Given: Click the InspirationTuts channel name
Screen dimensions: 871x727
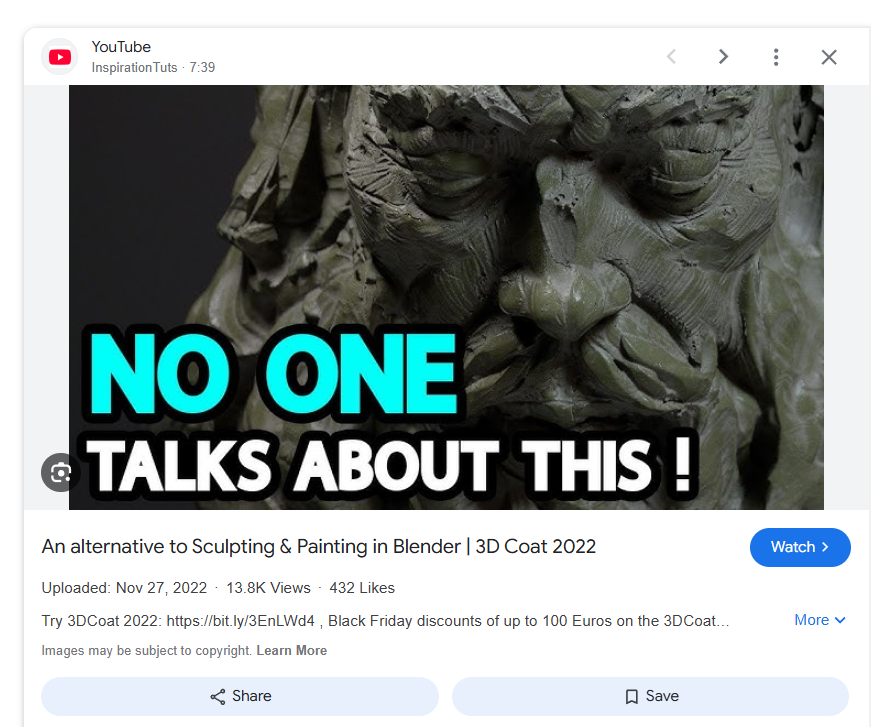Looking at the screenshot, I should click(x=134, y=67).
